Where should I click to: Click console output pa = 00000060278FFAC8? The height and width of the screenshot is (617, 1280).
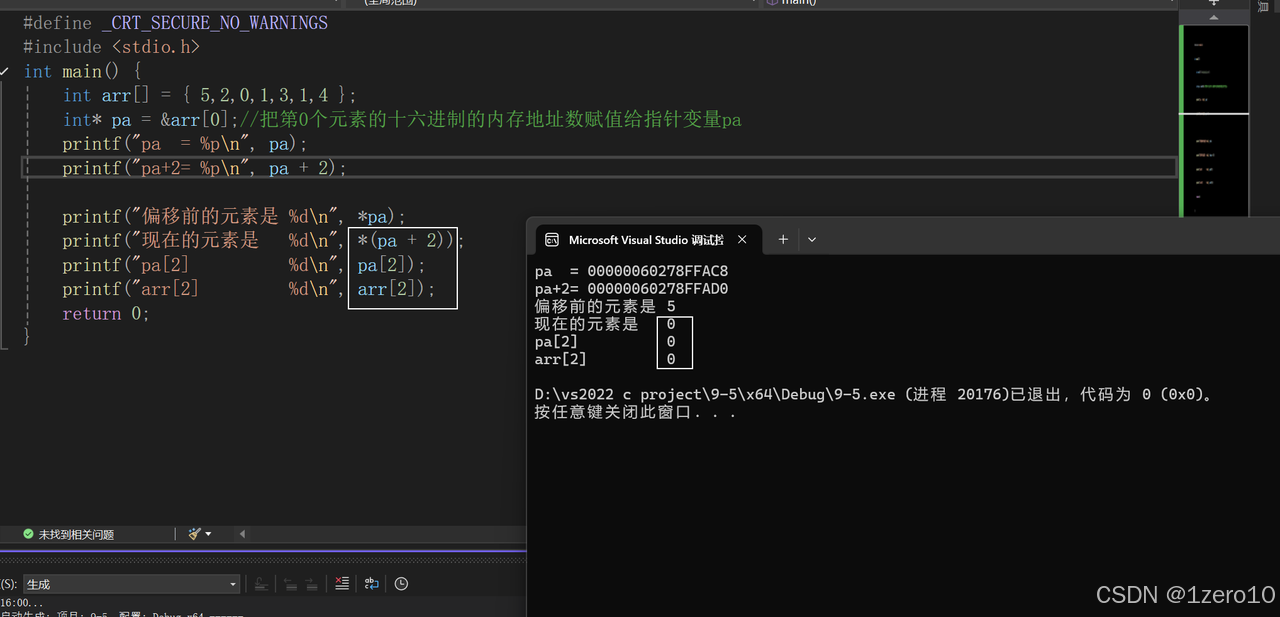(632, 271)
